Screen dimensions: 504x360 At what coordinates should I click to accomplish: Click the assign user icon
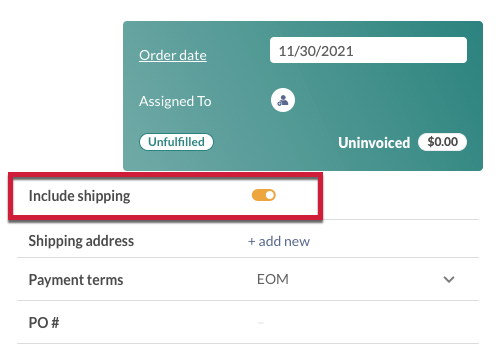283,100
